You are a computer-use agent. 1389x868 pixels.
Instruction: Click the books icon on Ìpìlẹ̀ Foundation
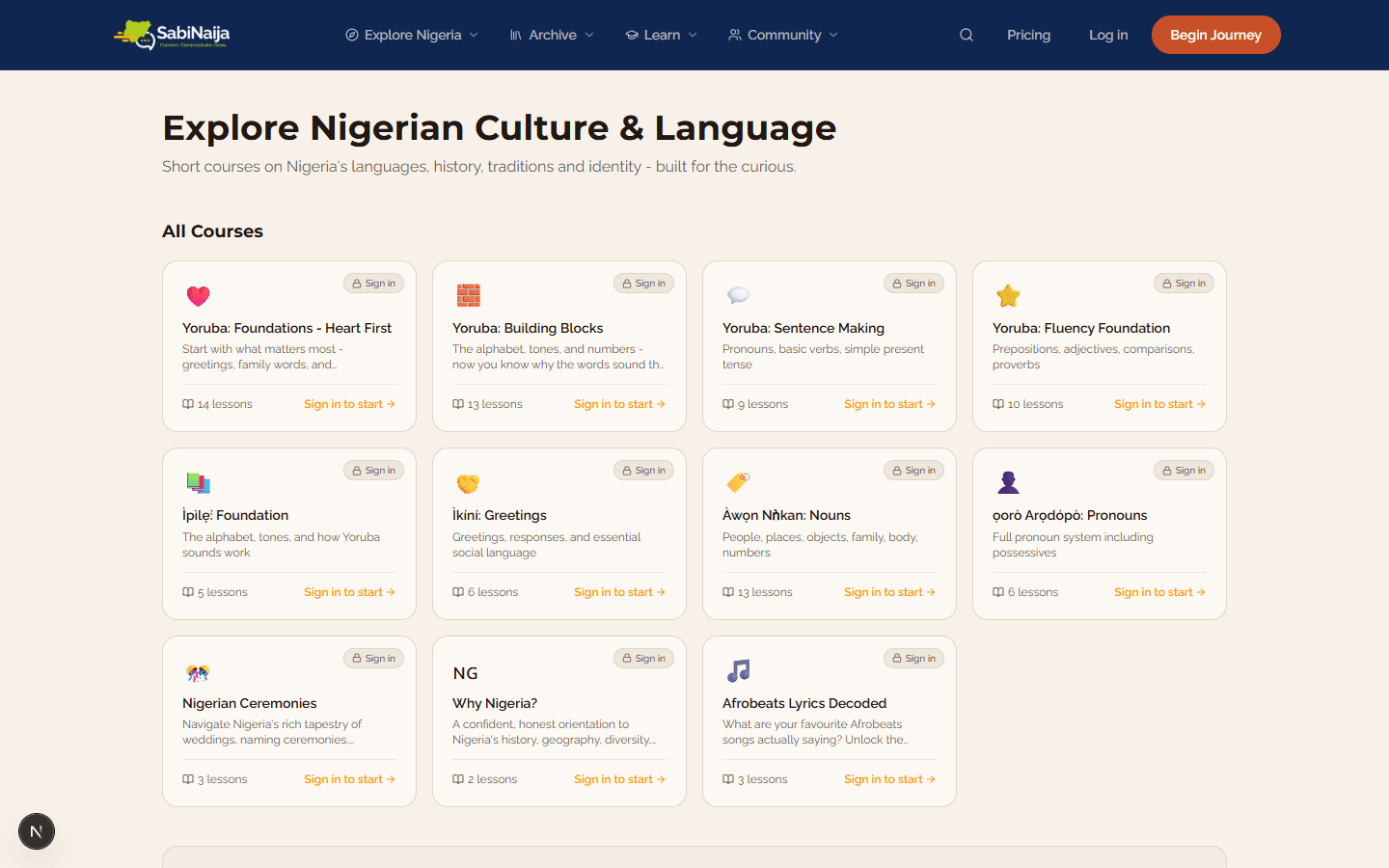[x=199, y=482]
